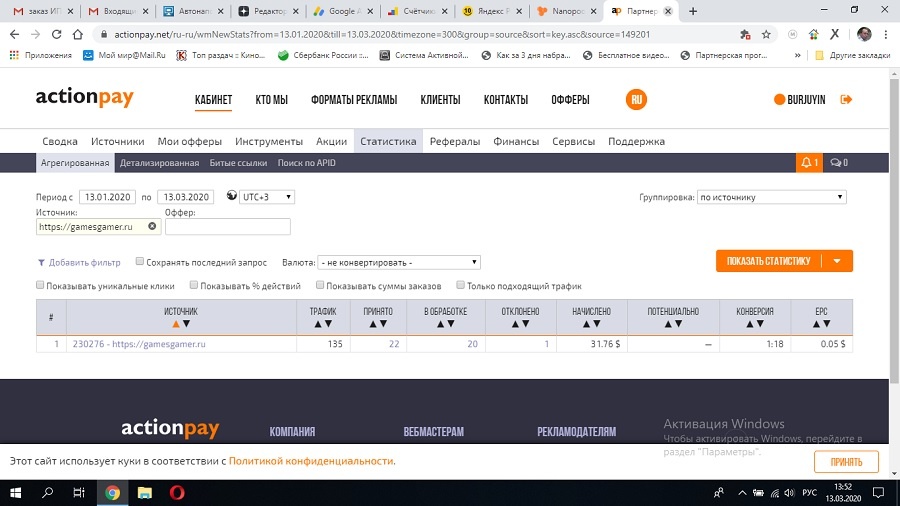
Task: Enable Сохранять последний запрос checkbox
Action: point(139,262)
